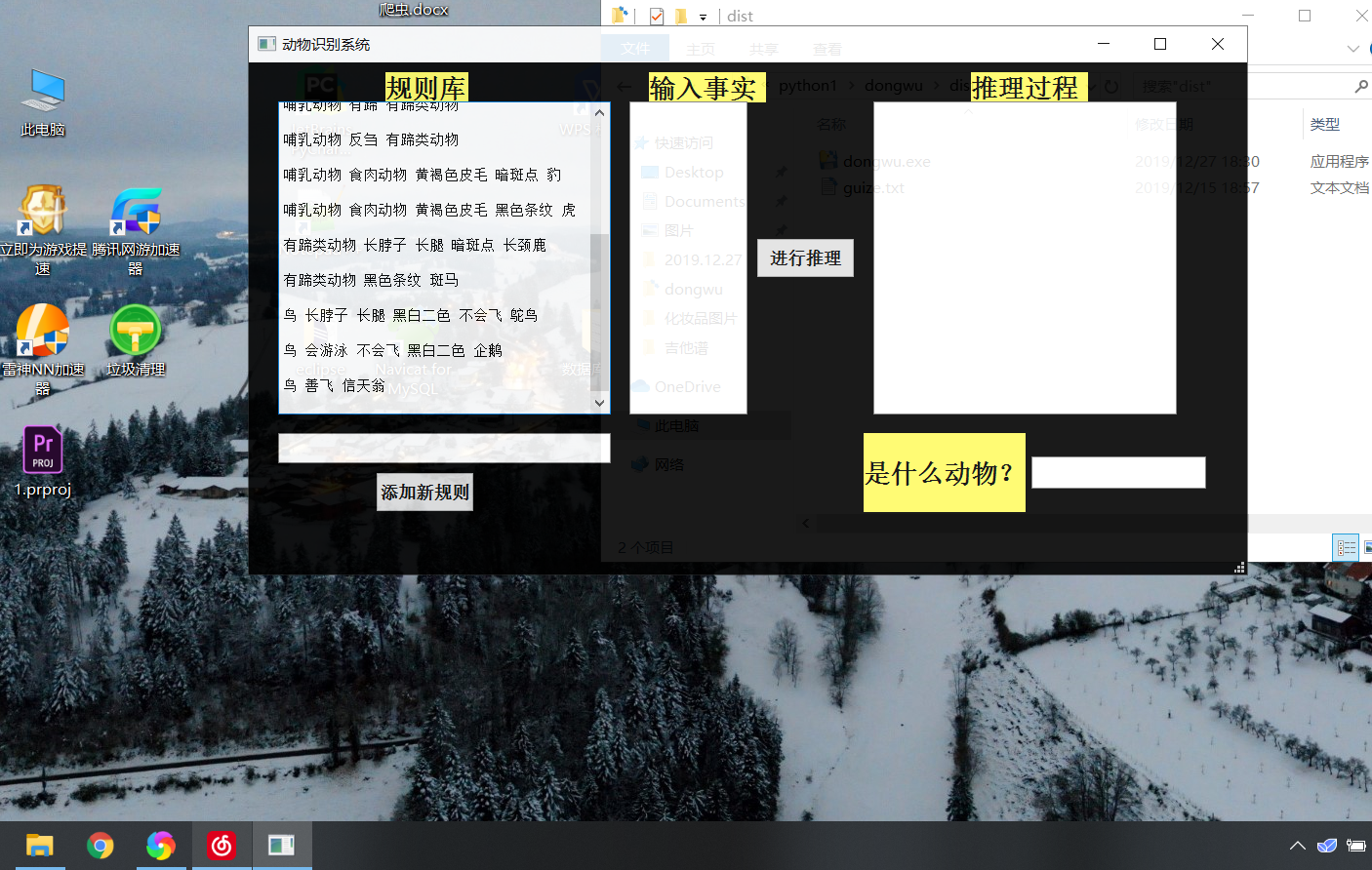Open Customize Quick Access Toolbar arrow in dist window

click(x=703, y=17)
